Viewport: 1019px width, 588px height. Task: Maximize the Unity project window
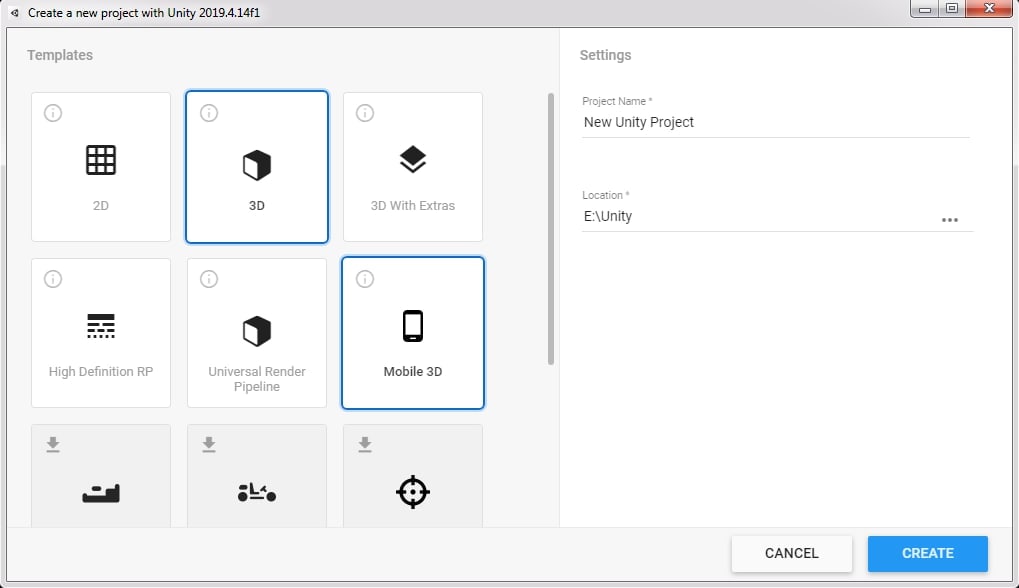click(952, 9)
